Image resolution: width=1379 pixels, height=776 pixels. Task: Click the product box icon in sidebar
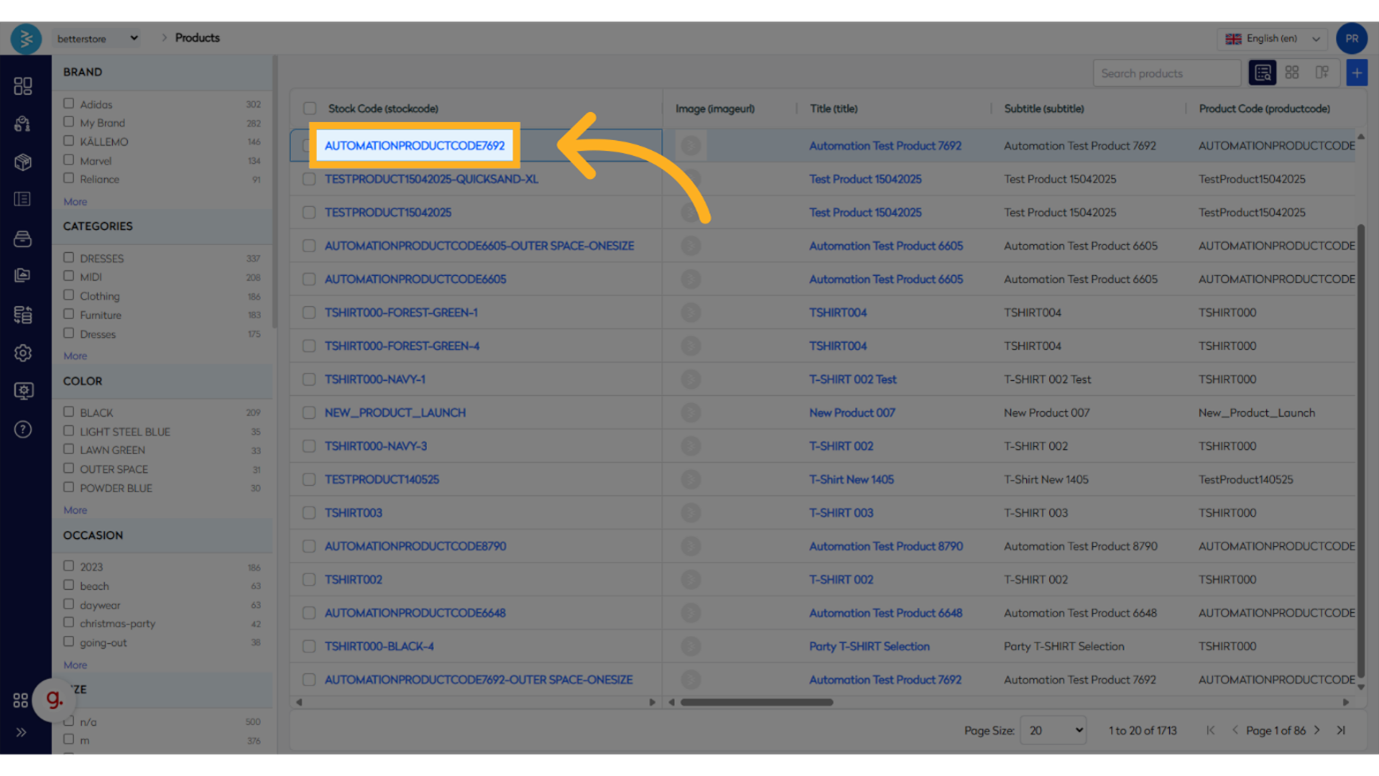coord(23,162)
